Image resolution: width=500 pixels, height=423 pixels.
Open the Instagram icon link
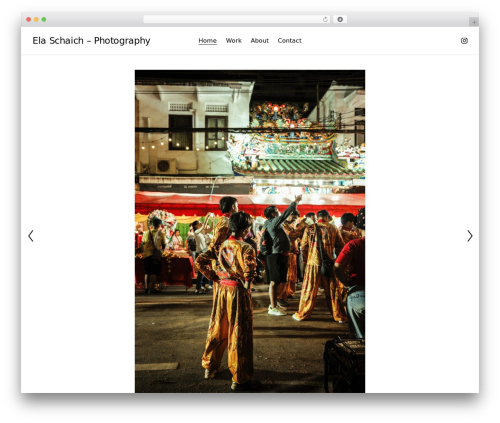pos(464,41)
